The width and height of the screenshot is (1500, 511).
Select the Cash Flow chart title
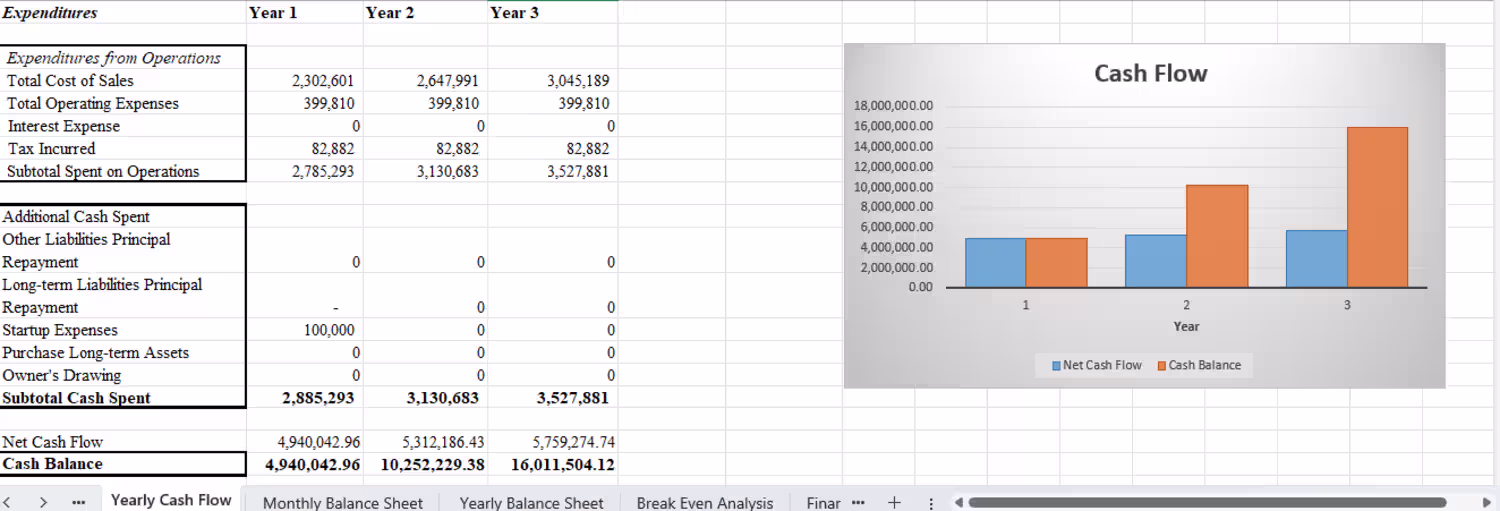click(x=1150, y=73)
